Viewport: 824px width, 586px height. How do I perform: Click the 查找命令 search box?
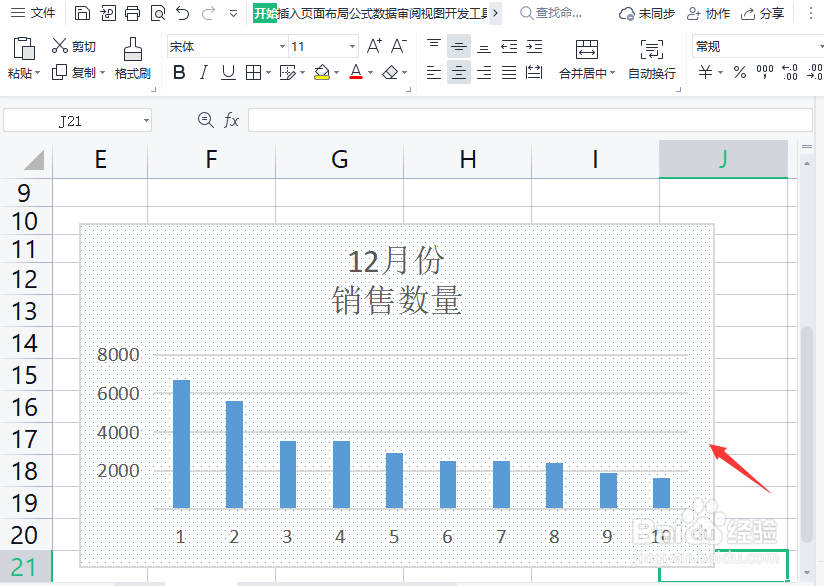pyautogui.click(x=552, y=13)
